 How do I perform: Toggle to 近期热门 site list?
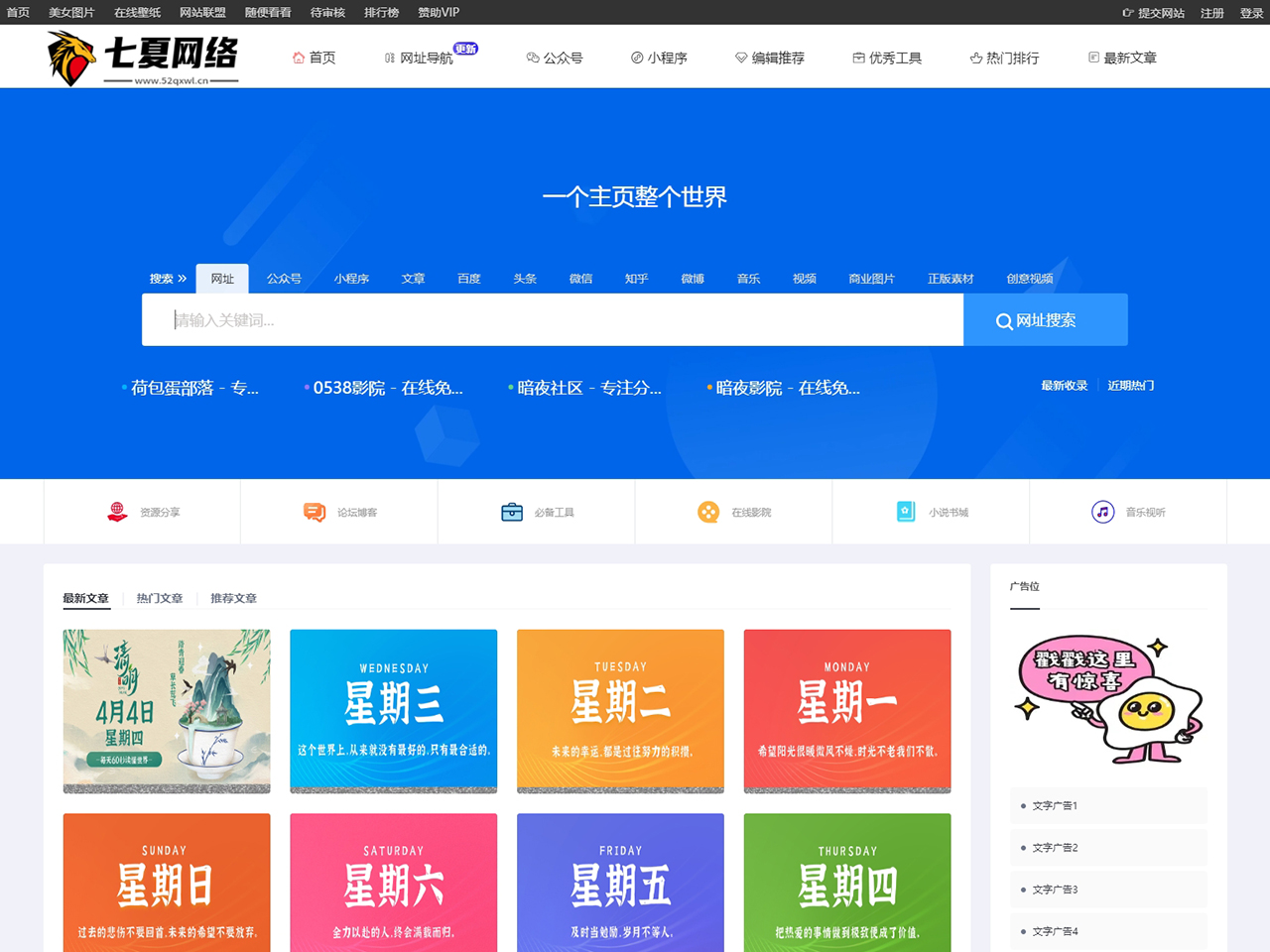(x=1130, y=386)
